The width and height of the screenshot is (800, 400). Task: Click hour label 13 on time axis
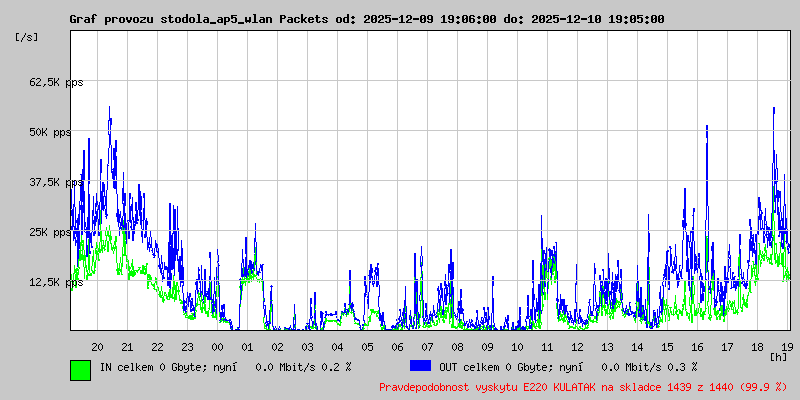(607, 347)
